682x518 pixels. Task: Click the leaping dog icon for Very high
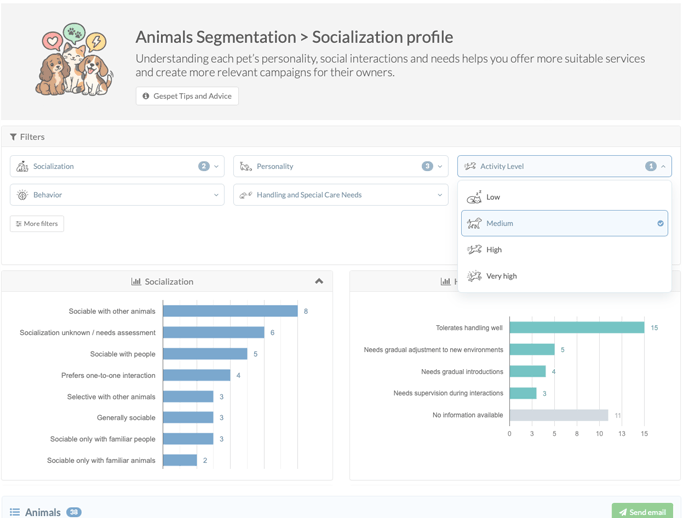point(474,276)
